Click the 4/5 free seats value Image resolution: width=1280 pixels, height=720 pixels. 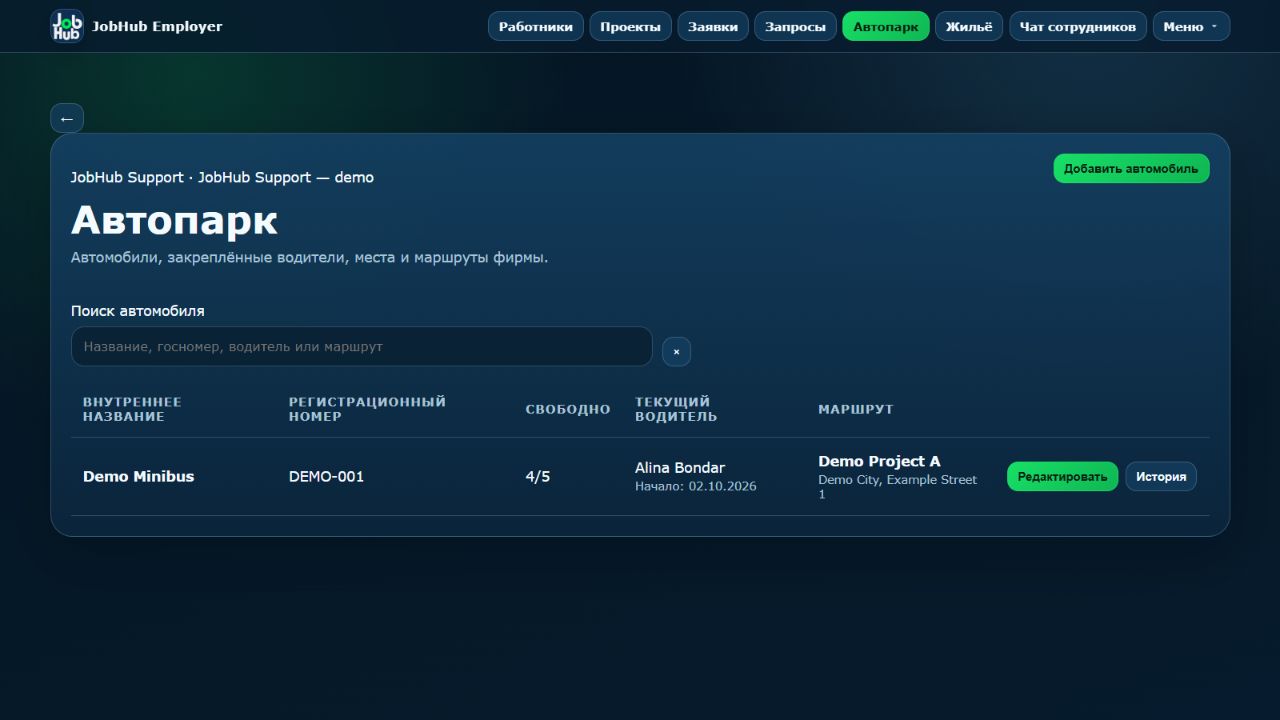(x=538, y=476)
